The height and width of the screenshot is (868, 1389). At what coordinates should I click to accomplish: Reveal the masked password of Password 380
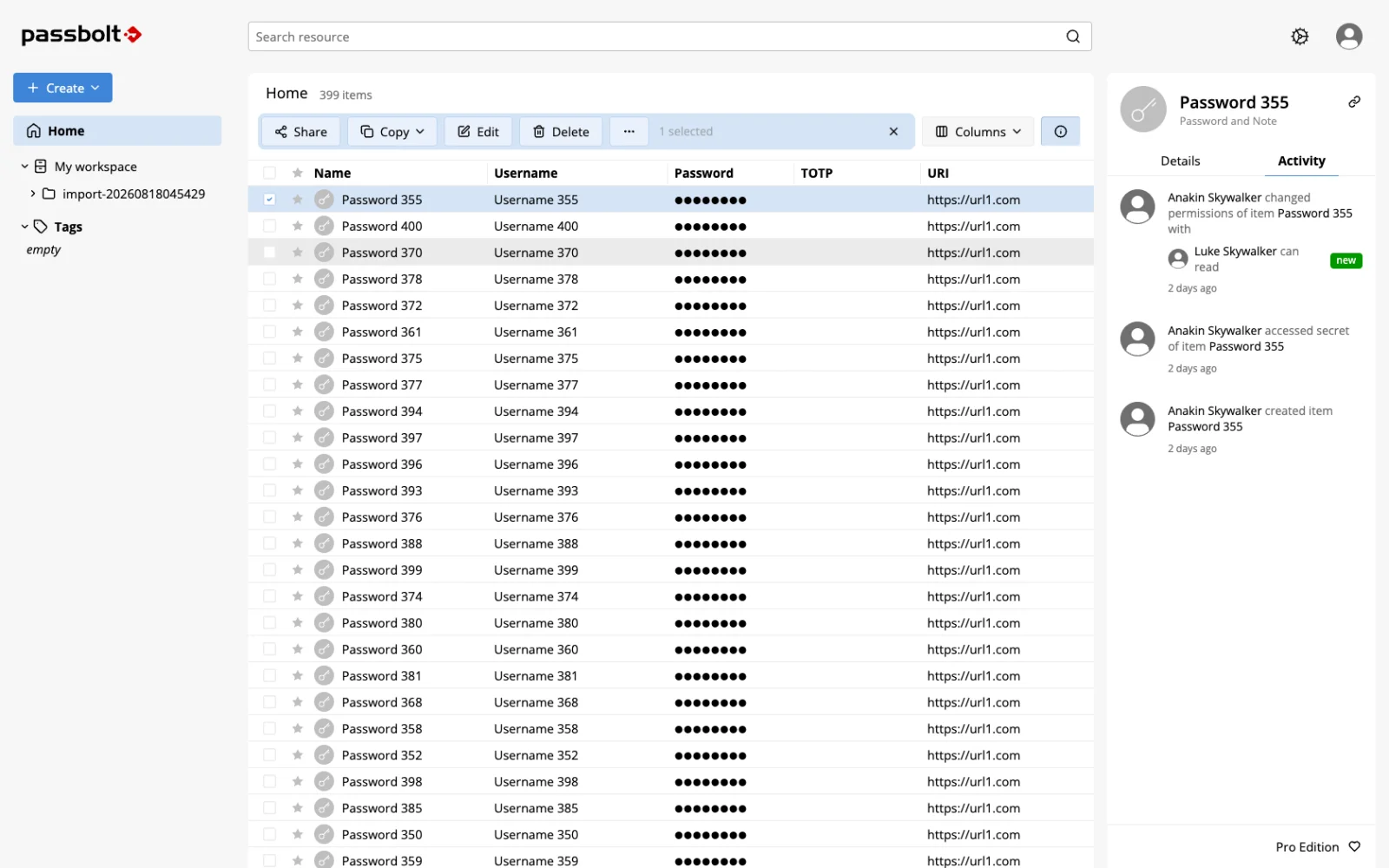click(x=710, y=623)
